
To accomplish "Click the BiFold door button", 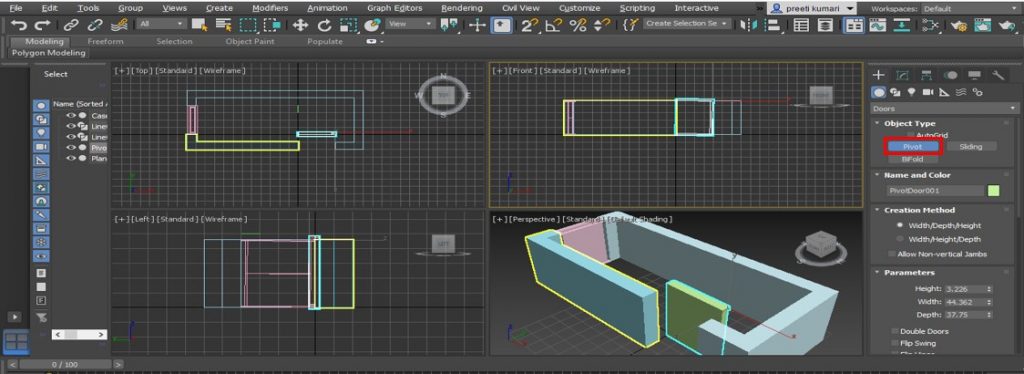I will (912, 159).
